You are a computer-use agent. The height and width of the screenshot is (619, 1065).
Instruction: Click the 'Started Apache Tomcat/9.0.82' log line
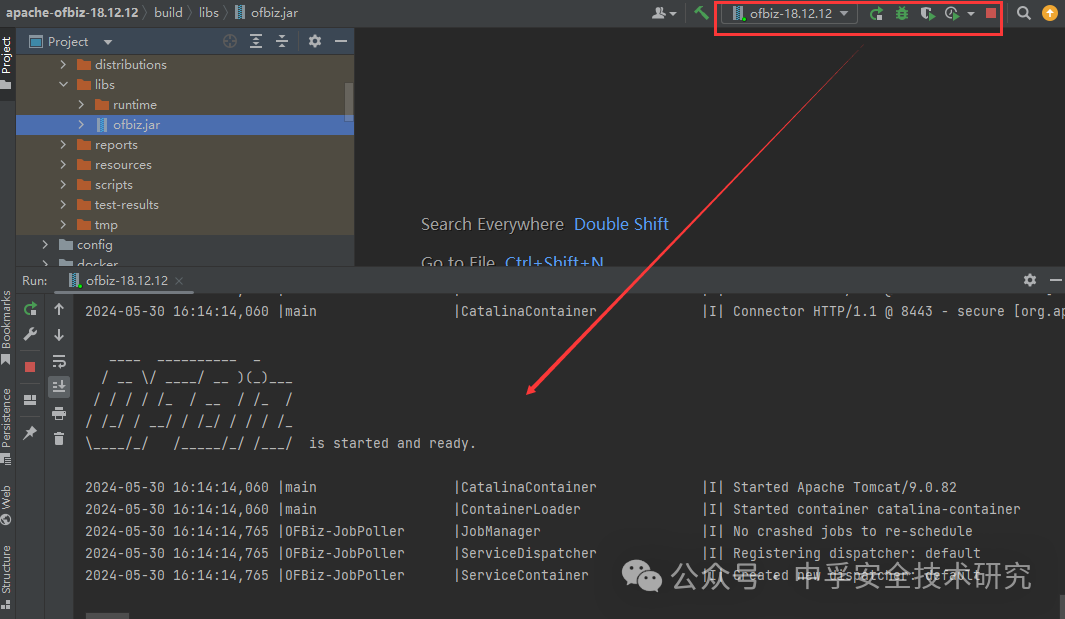(844, 487)
